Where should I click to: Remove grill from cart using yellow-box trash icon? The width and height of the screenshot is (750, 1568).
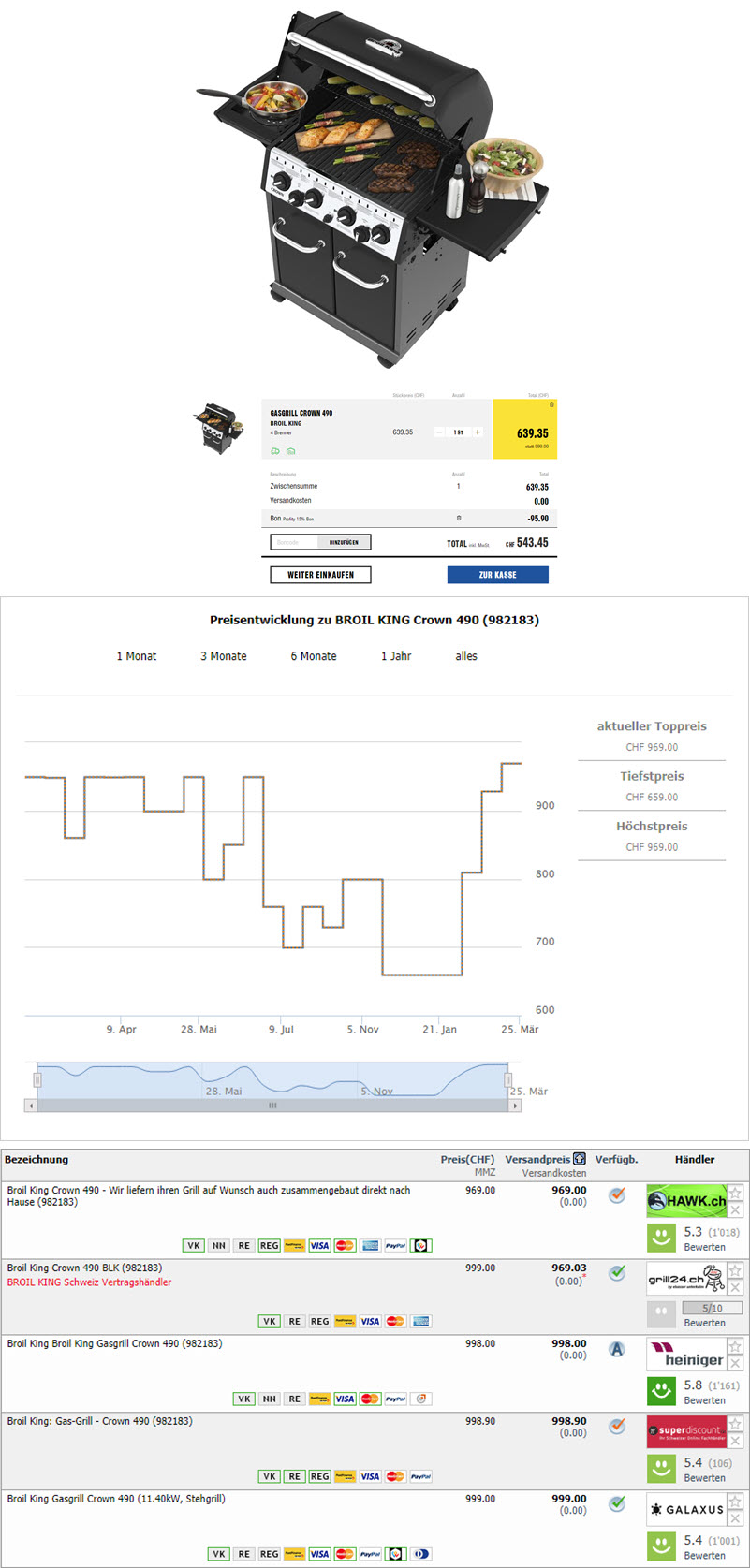(x=551, y=405)
